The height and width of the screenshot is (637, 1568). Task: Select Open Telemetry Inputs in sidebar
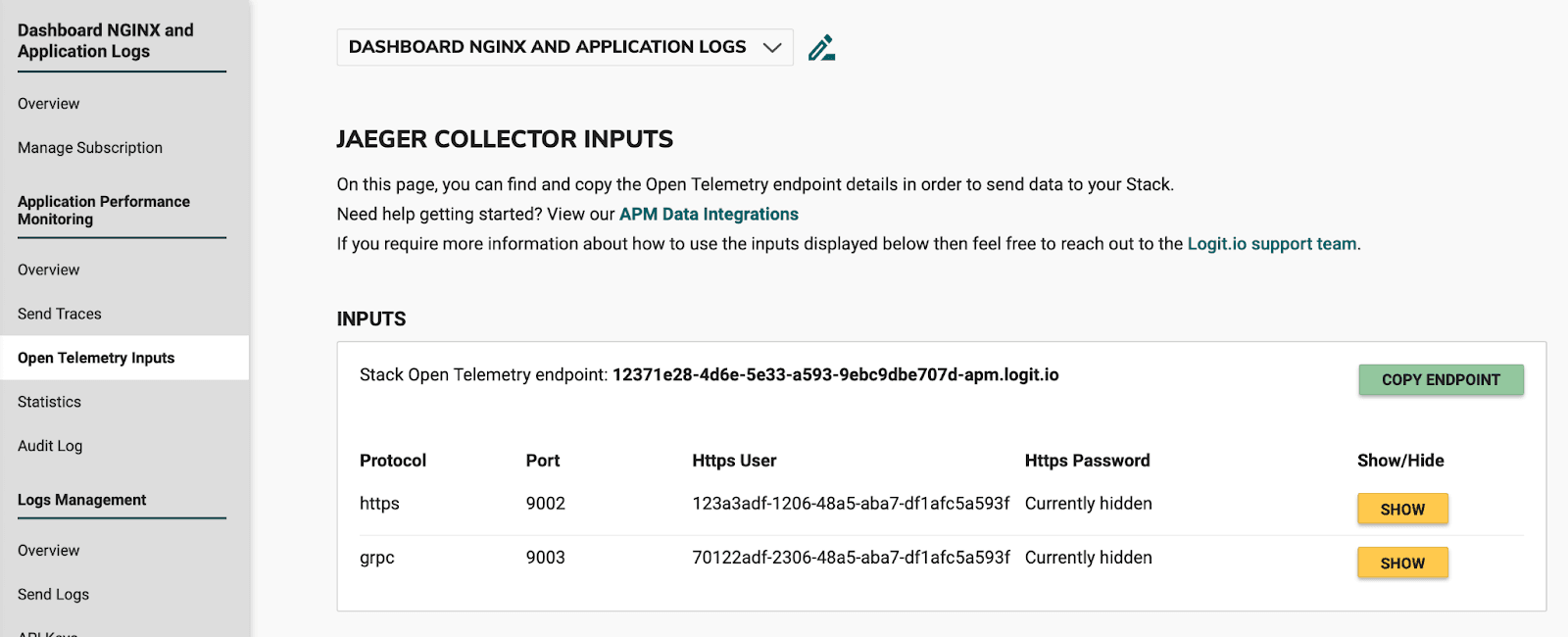tap(96, 359)
